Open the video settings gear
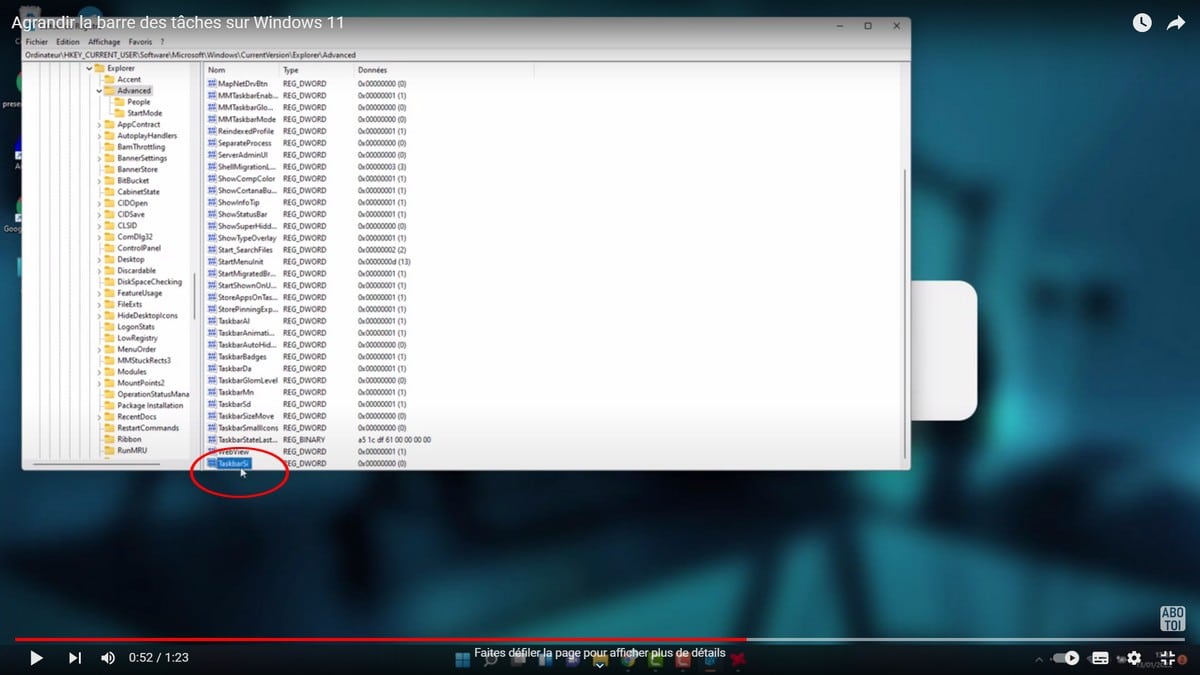Image resolution: width=1200 pixels, height=675 pixels. [1134, 658]
